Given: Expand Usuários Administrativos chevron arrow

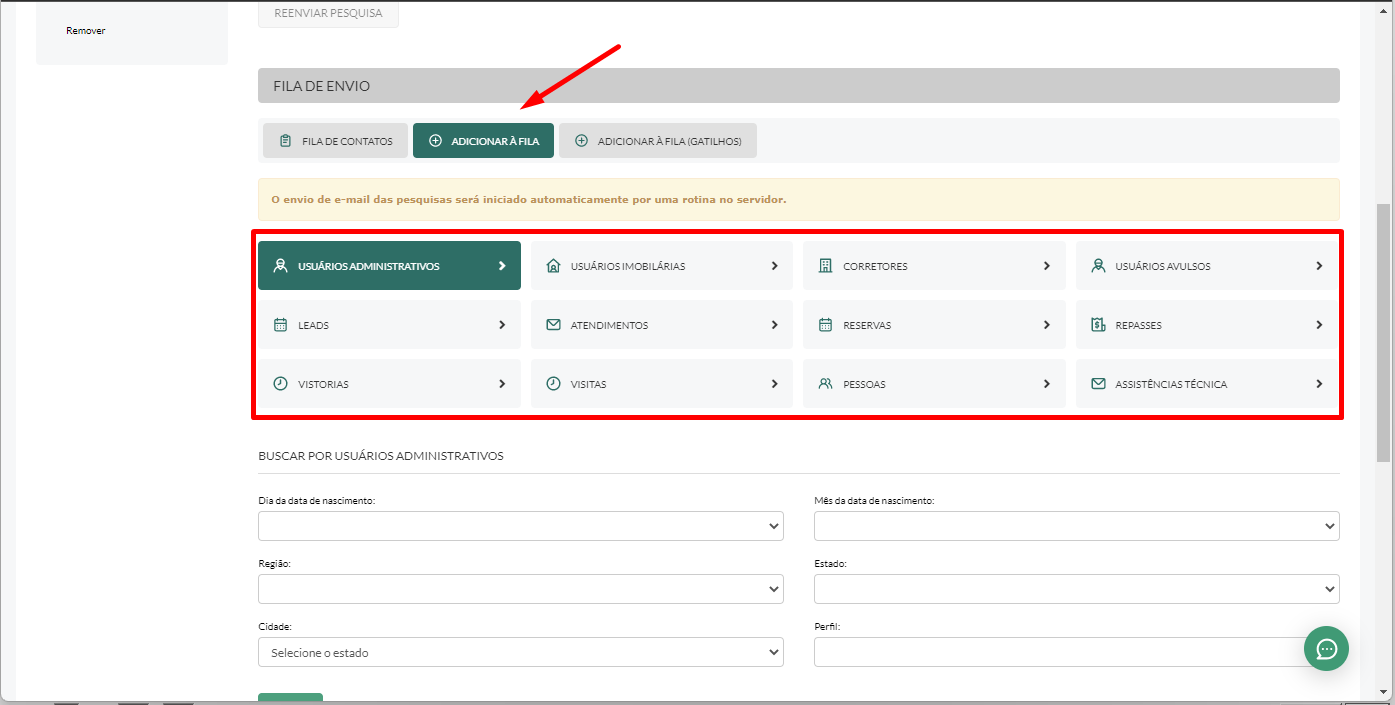Looking at the screenshot, I should [x=502, y=266].
